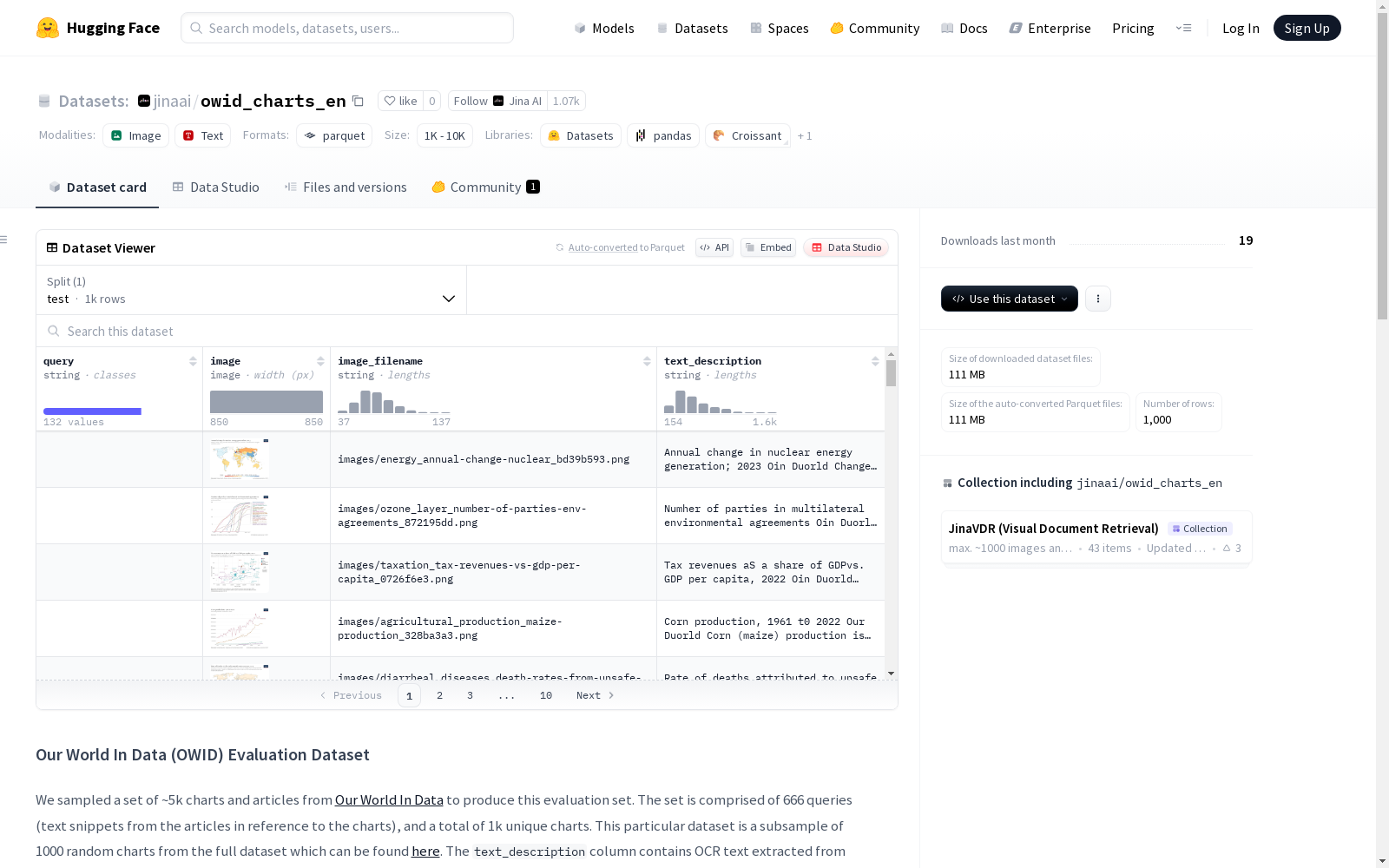This screenshot has height=868, width=1389.
Task: Click the jinaai namespace link
Action: (172, 101)
